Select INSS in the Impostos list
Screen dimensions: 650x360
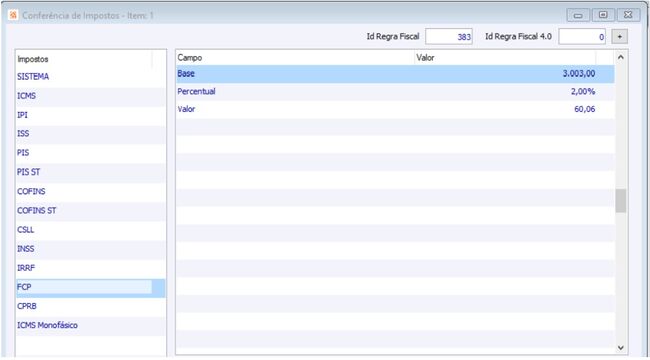[x=90, y=249]
